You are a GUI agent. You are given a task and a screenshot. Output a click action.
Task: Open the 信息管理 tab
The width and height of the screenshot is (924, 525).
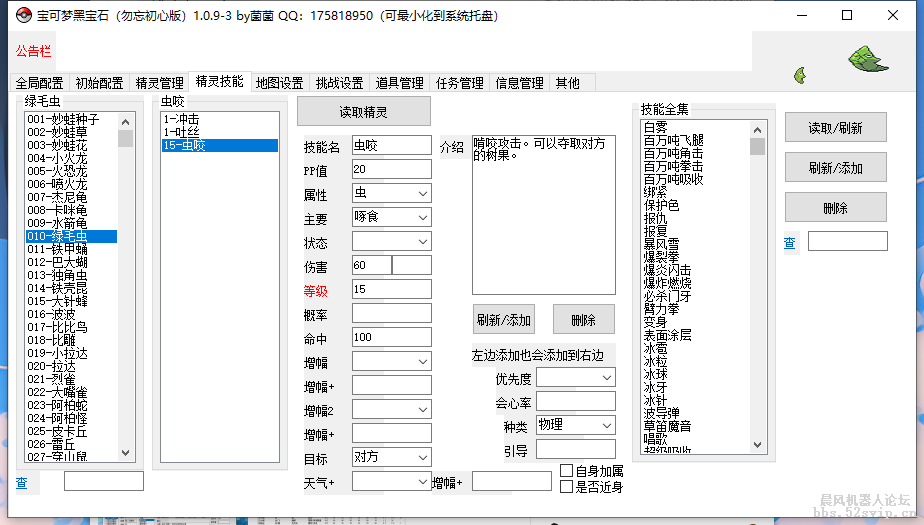pyautogui.click(x=519, y=83)
